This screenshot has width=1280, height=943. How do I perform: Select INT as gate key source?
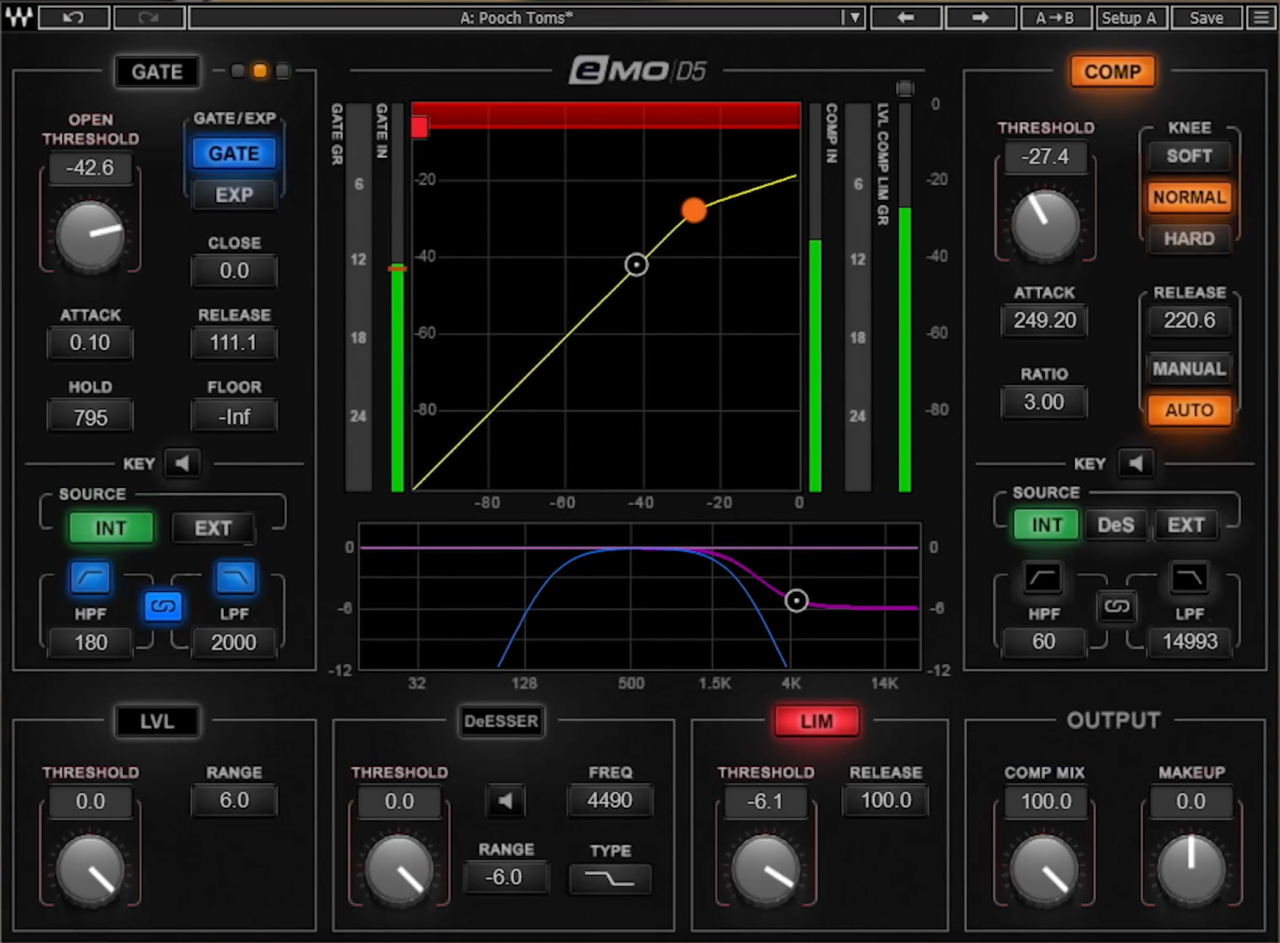pyautogui.click(x=111, y=528)
